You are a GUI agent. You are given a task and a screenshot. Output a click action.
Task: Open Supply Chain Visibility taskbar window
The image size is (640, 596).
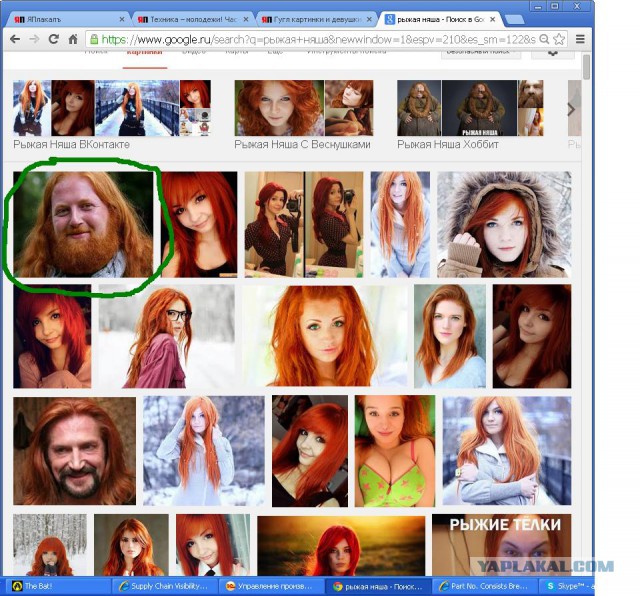(x=164, y=586)
